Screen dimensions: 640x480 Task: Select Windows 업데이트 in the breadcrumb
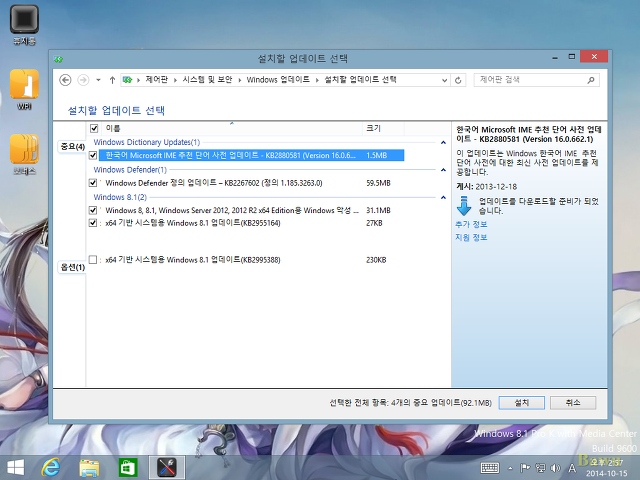(x=278, y=80)
